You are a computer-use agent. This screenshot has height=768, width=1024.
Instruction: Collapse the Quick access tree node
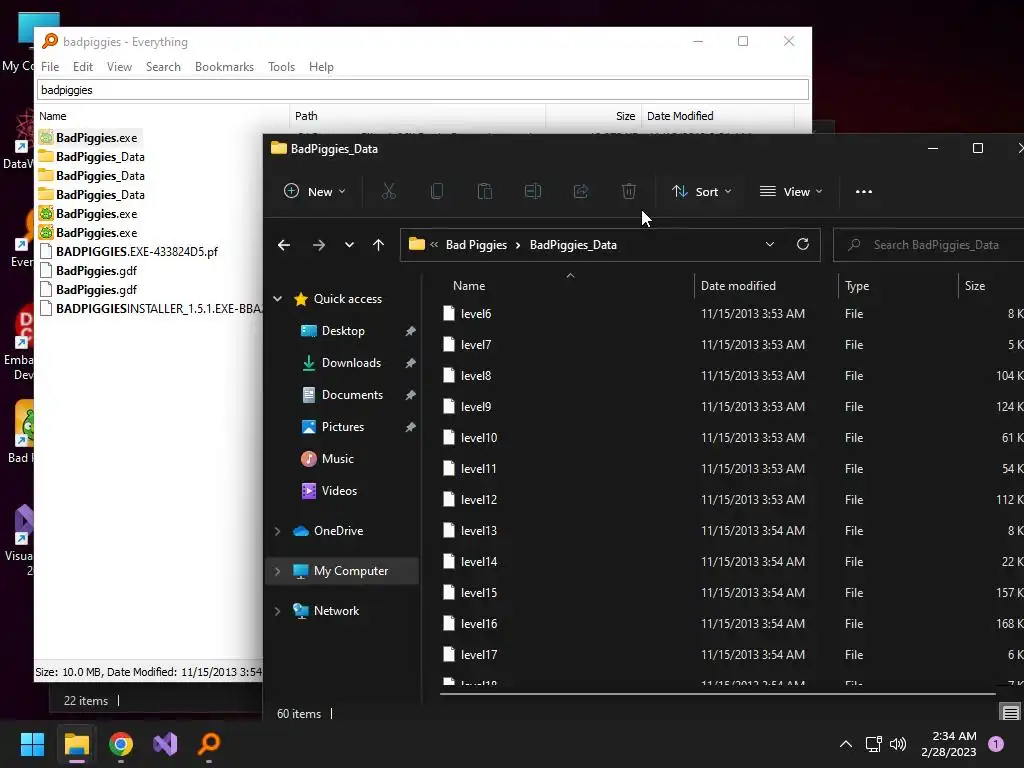tap(278, 299)
